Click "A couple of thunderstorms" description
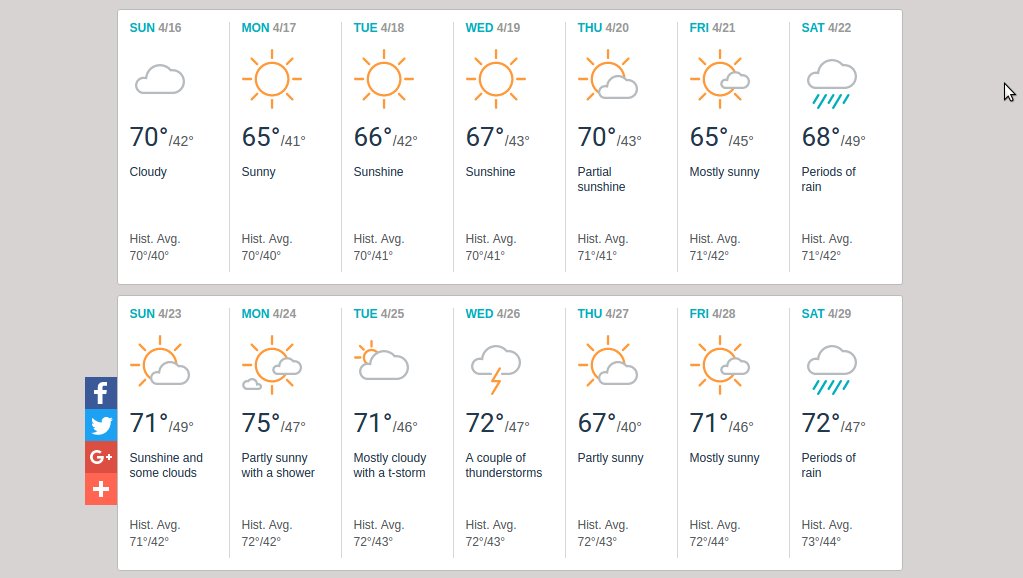 click(x=503, y=466)
